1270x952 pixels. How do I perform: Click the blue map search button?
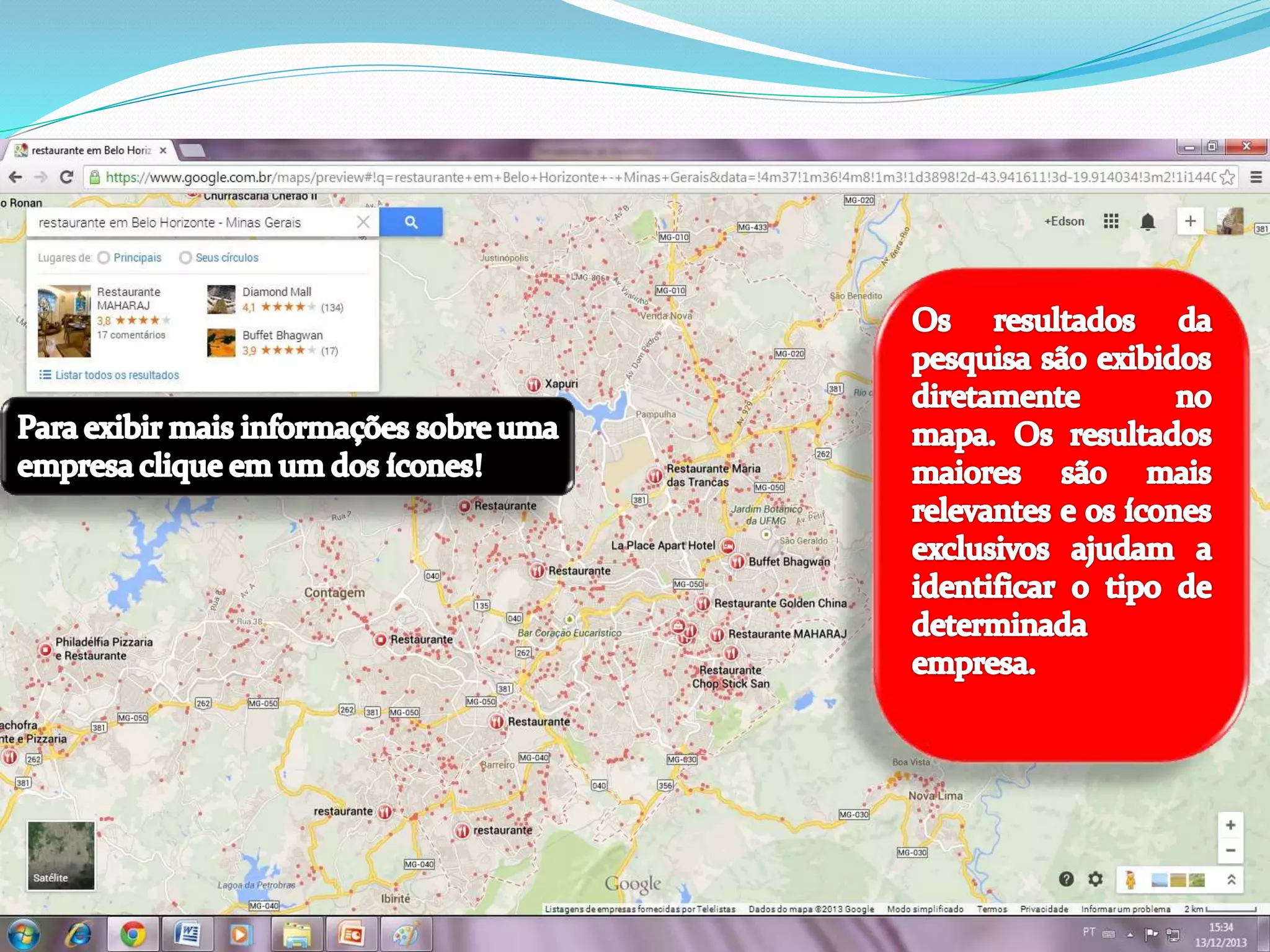(411, 222)
